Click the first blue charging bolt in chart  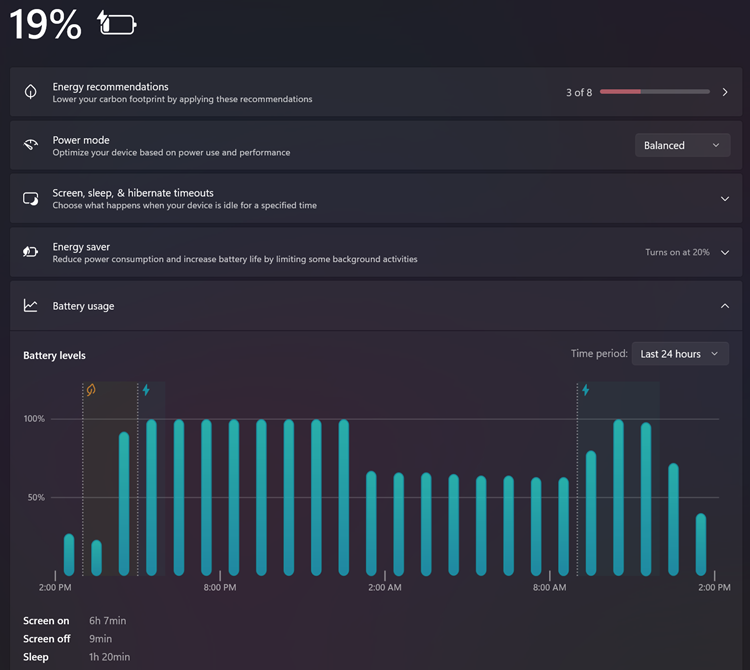pyautogui.click(x=146, y=390)
